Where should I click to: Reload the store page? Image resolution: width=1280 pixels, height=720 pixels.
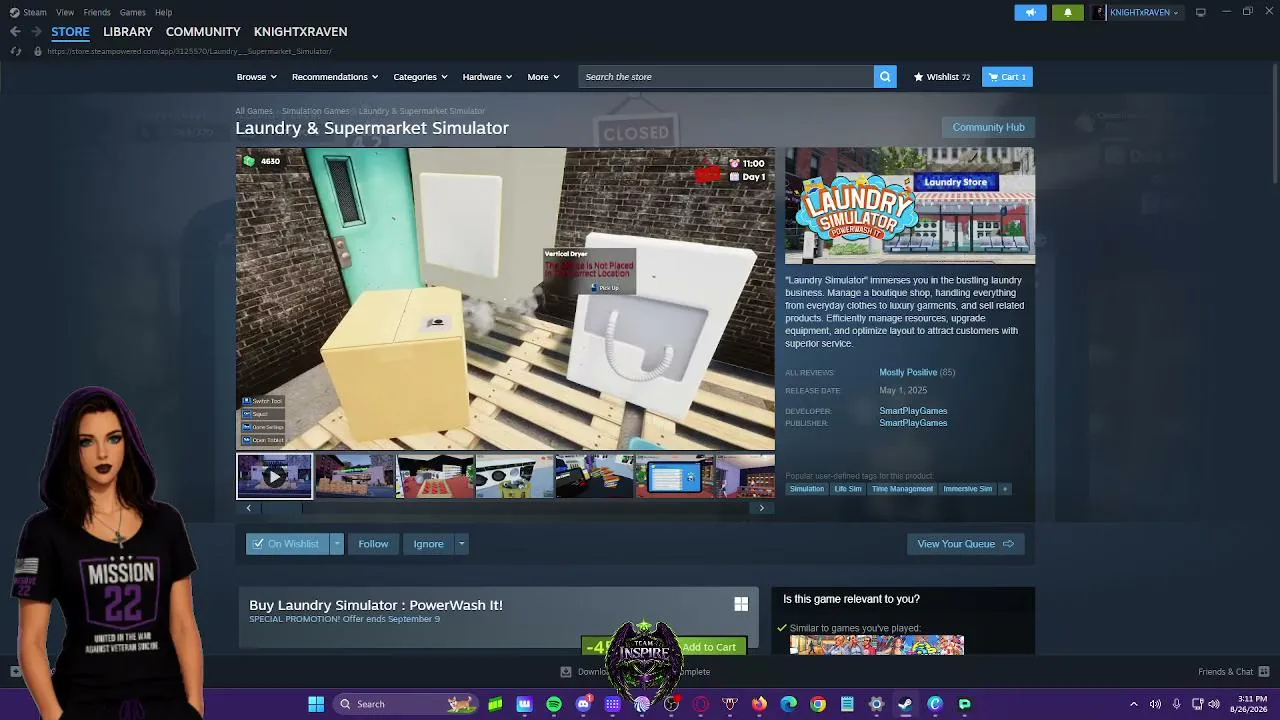click(x=15, y=51)
